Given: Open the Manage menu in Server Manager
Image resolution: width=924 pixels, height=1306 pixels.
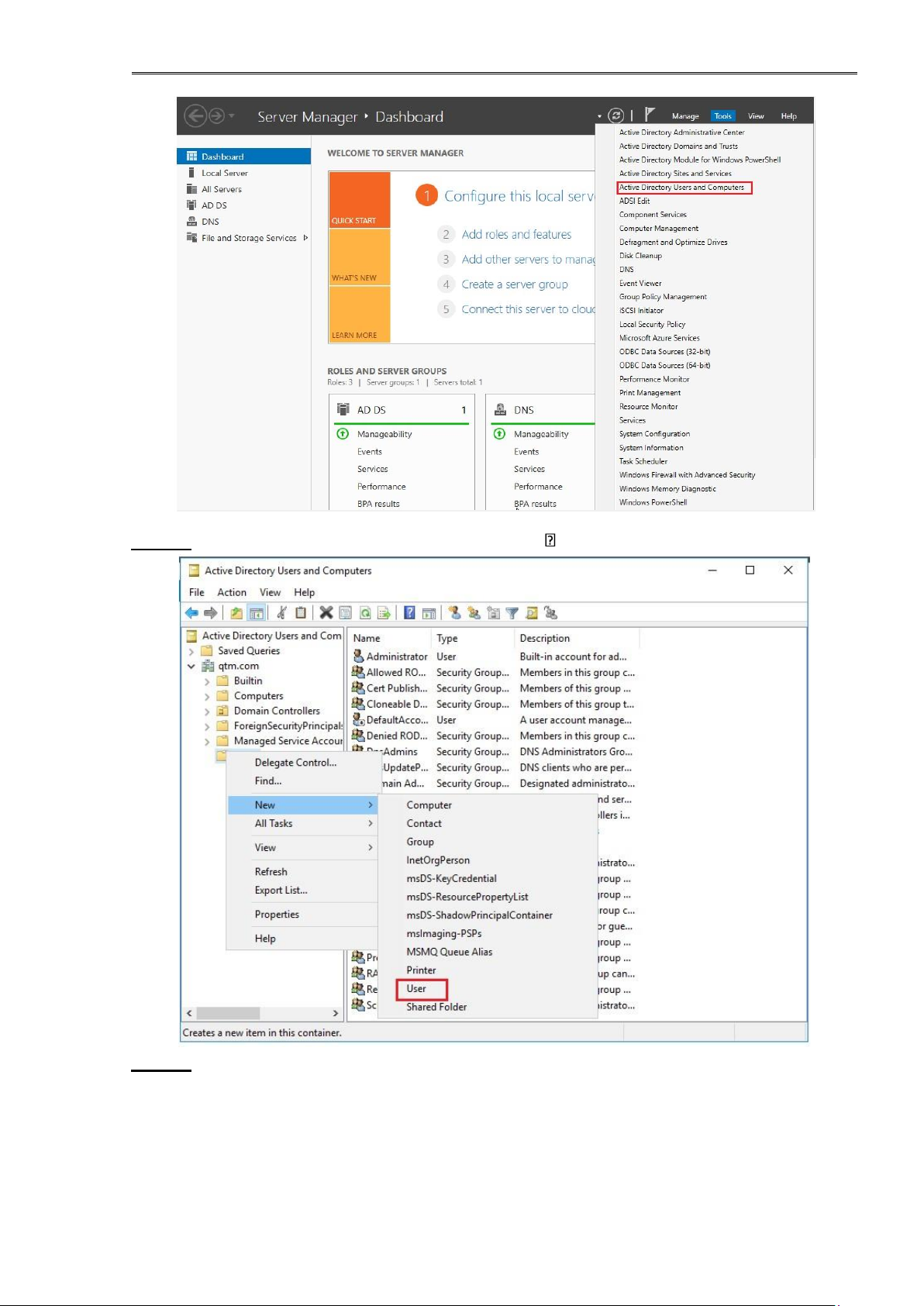Looking at the screenshot, I should coord(685,116).
